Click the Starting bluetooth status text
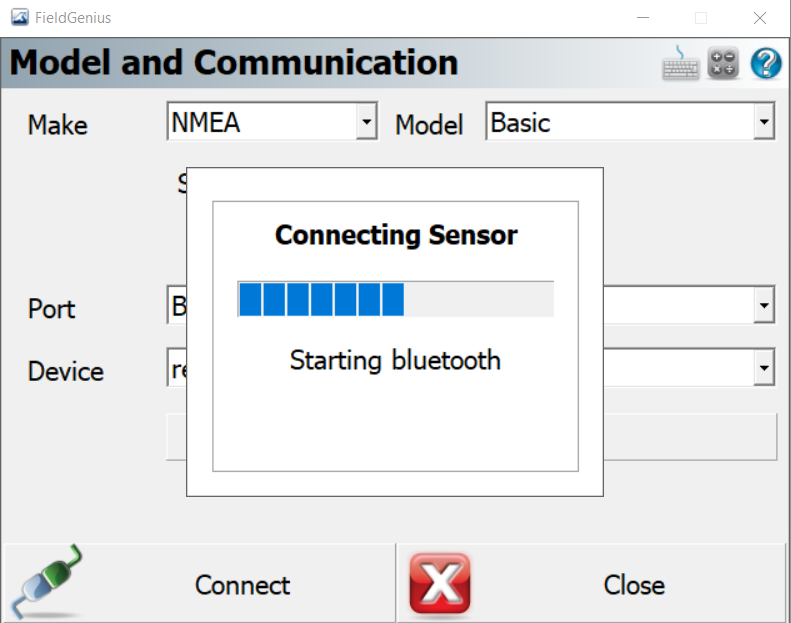This screenshot has width=791, height=623. pyautogui.click(x=395, y=360)
